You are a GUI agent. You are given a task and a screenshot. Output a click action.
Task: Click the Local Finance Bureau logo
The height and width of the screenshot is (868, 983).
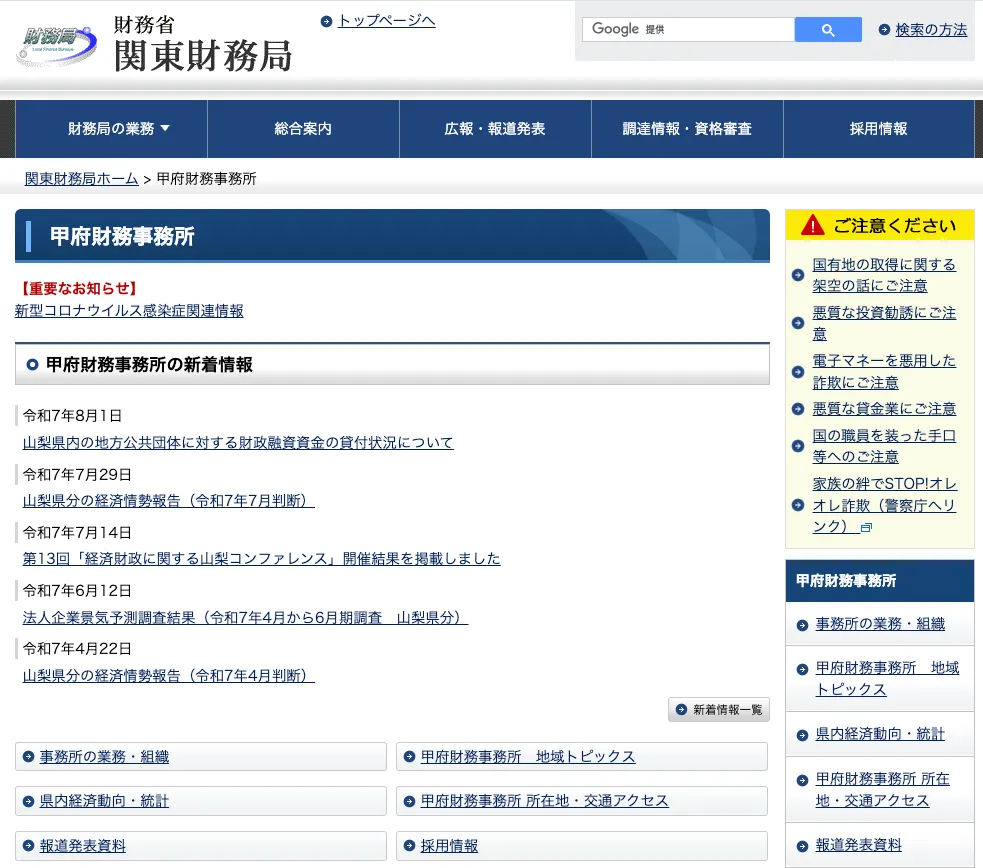point(57,43)
